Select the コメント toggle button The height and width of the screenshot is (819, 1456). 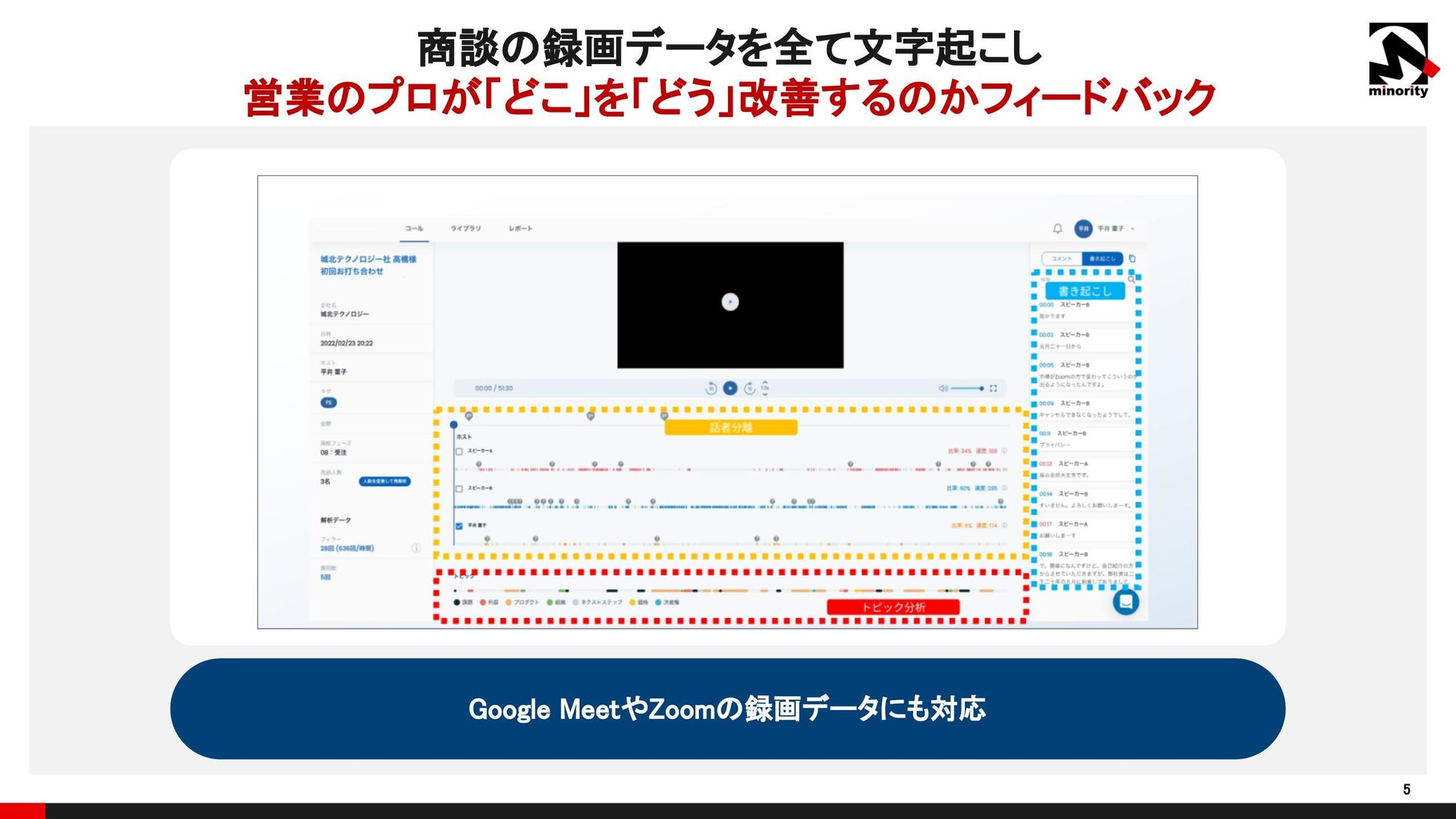(x=1061, y=258)
